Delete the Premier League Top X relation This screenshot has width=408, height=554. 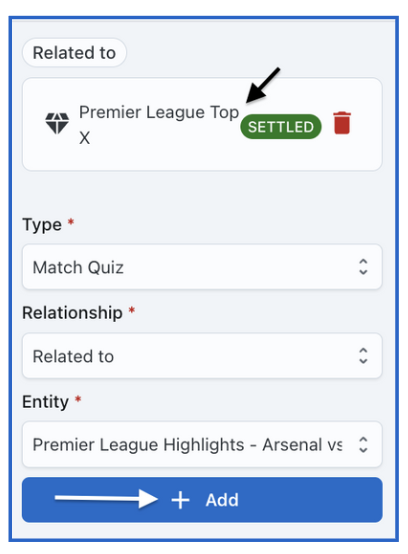click(342, 123)
